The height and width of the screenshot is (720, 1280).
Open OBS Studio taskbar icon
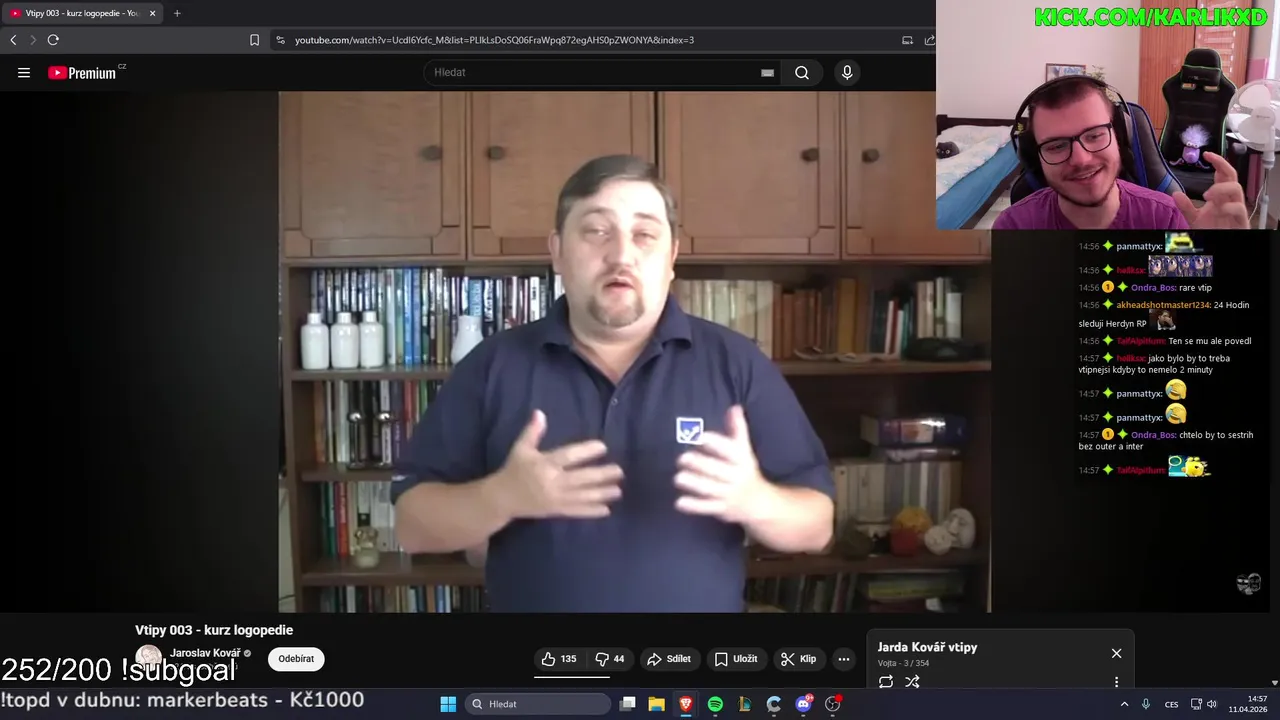click(x=833, y=704)
